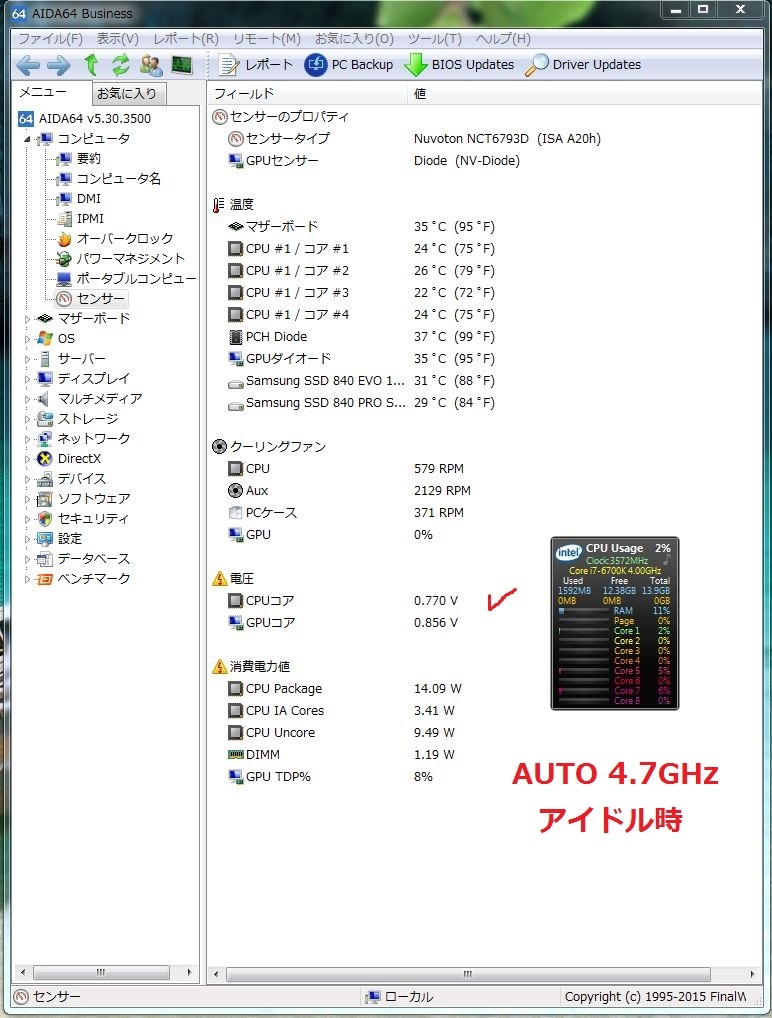
Task: Select the Samsung SSD 840 EVO row
Action: click(x=361, y=381)
